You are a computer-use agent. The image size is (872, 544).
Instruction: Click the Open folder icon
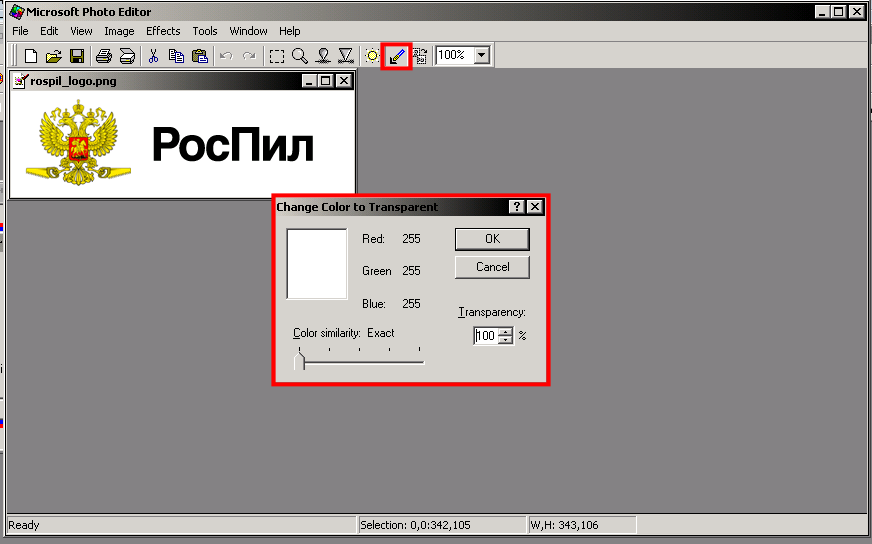coord(53,56)
